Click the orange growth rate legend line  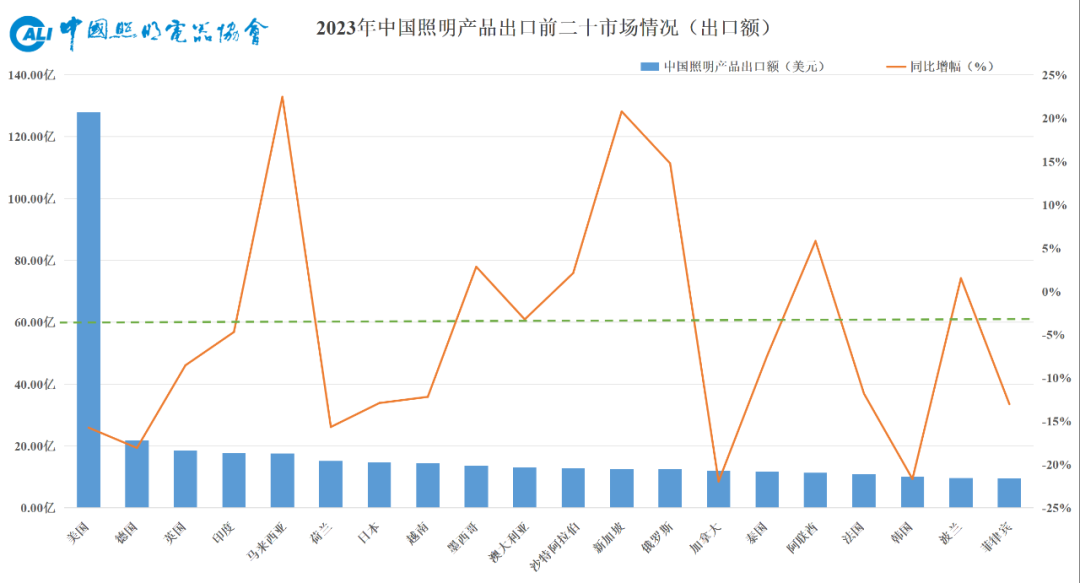pyautogui.click(x=897, y=67)
